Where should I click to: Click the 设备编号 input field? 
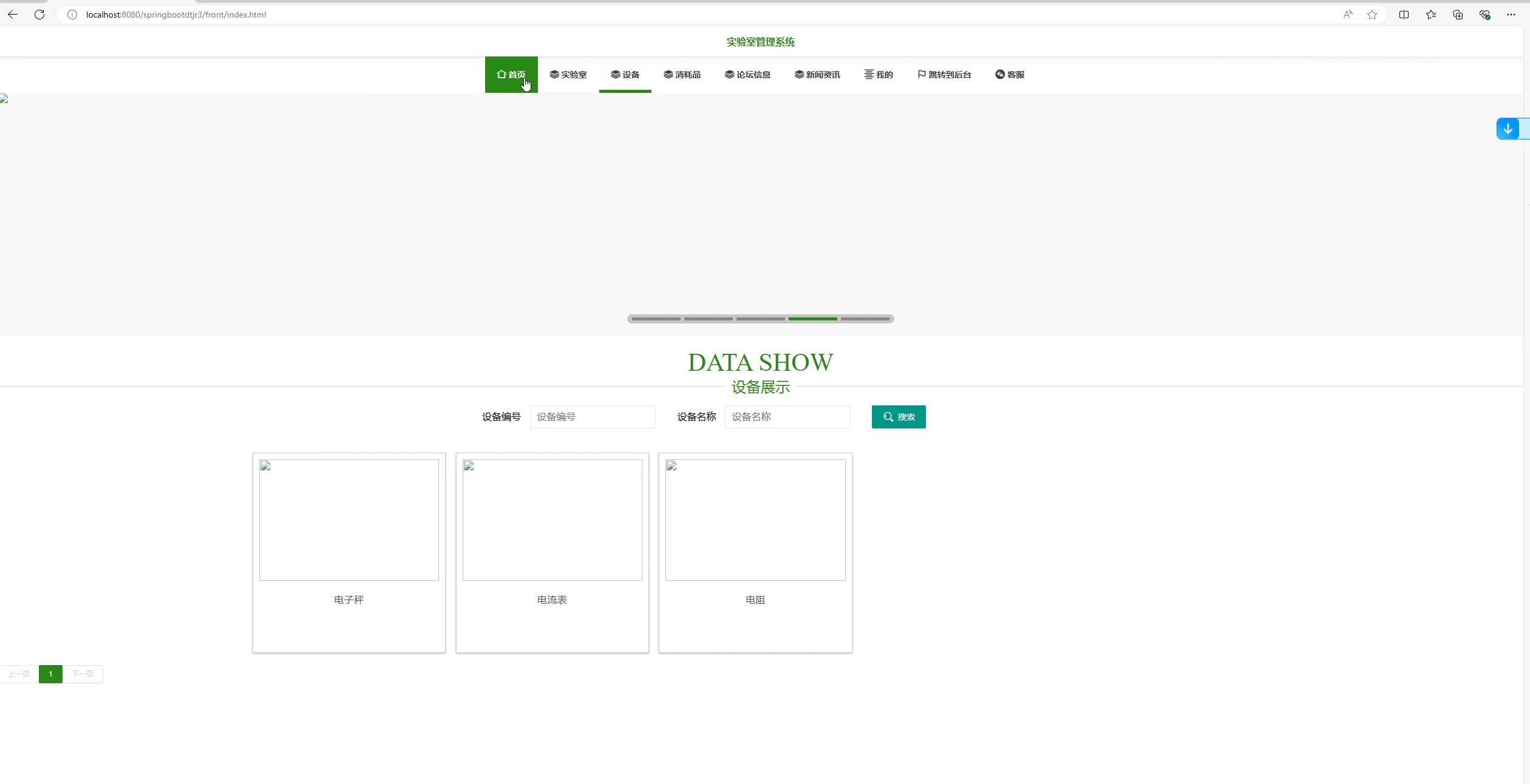(x=592, y=417)
